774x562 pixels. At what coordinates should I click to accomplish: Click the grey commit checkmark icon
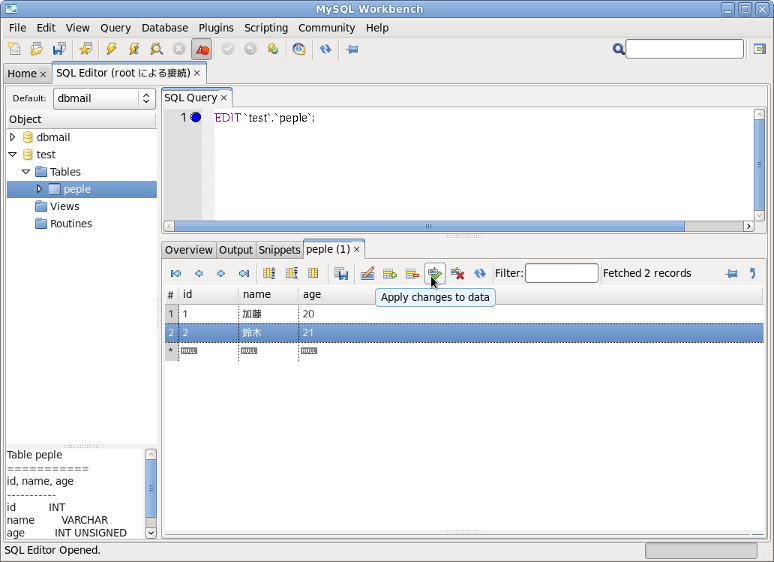tap(228, 49)
